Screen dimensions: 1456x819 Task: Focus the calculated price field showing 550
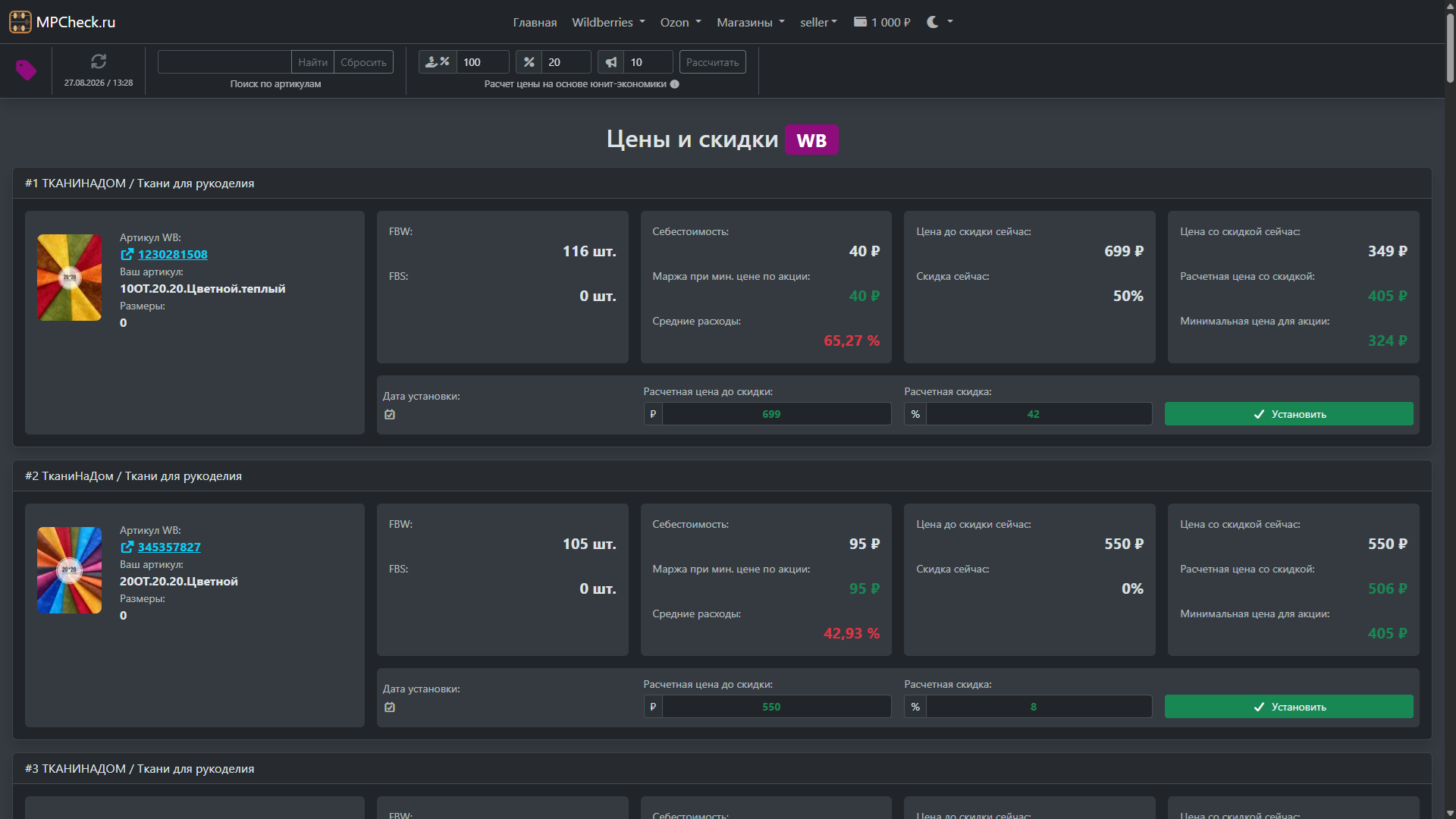777,707
